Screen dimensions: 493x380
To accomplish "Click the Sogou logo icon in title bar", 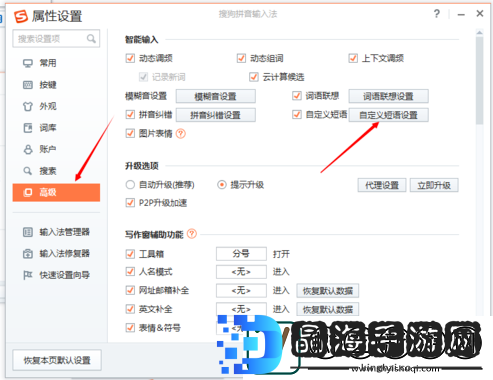I will (21, 16).
